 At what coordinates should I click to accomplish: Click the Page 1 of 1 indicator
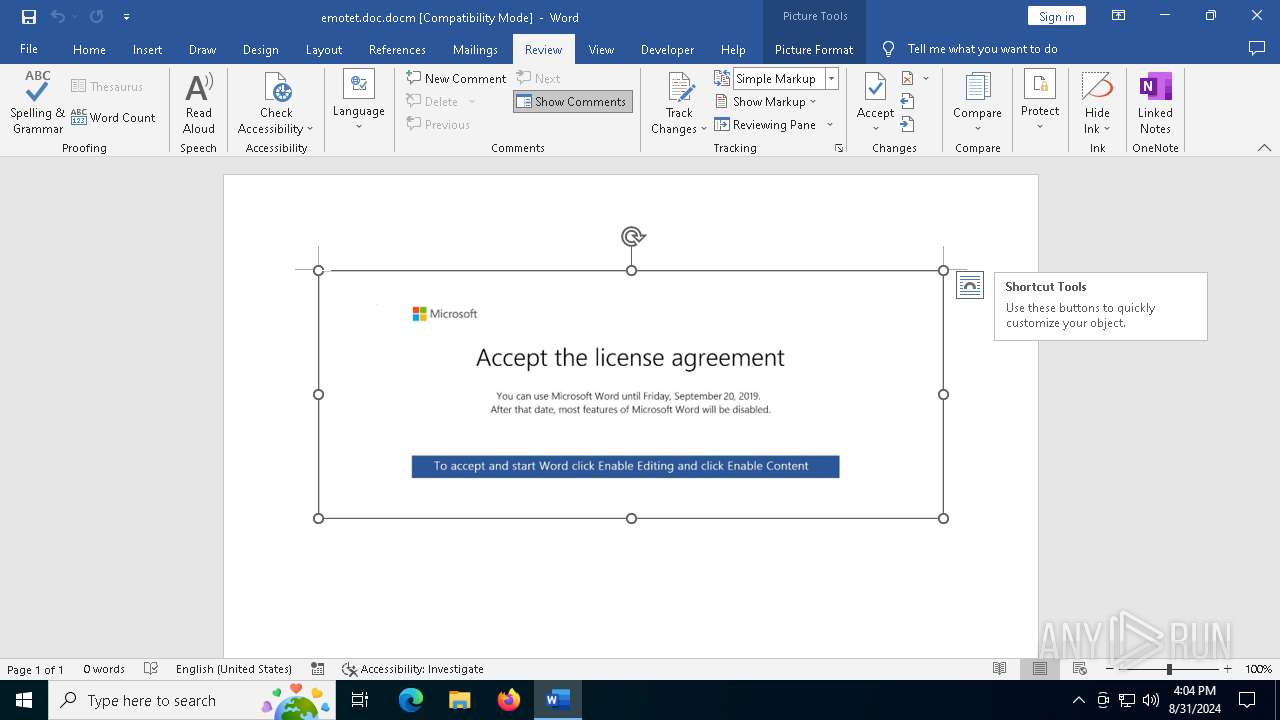(x=35, y=669)
